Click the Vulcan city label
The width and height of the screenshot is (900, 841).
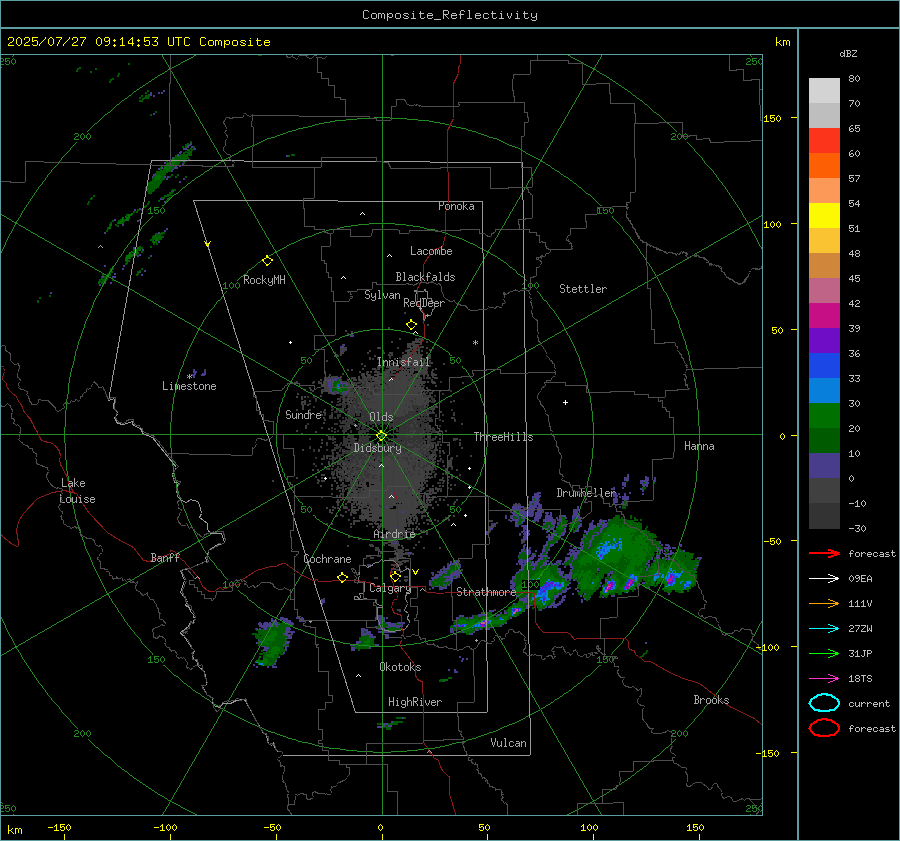pyautogui.click(x=508, y=743)
